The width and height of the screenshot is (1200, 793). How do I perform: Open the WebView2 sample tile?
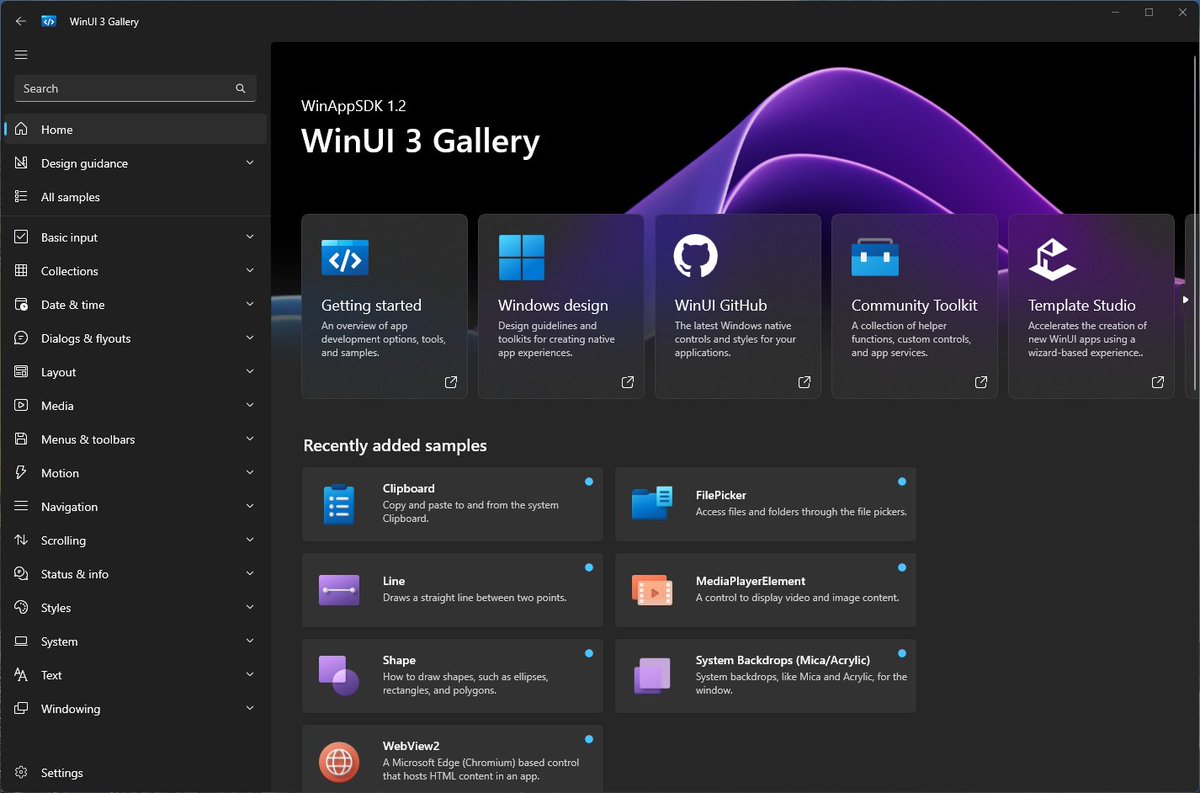[x=453, y=759]
